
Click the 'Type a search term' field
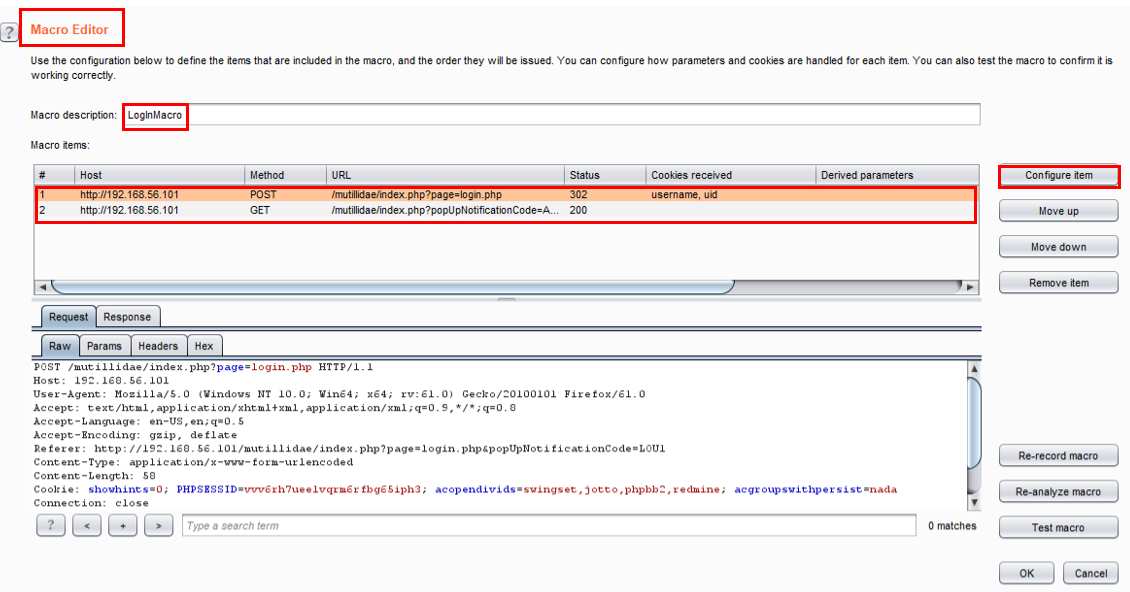click(549, 526)
